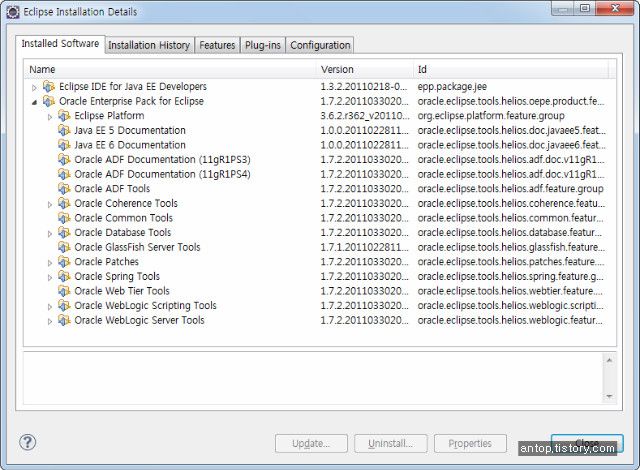
Task: Click the Oracle GlassFish Server Tools icon
Action: tap(64, 247)
